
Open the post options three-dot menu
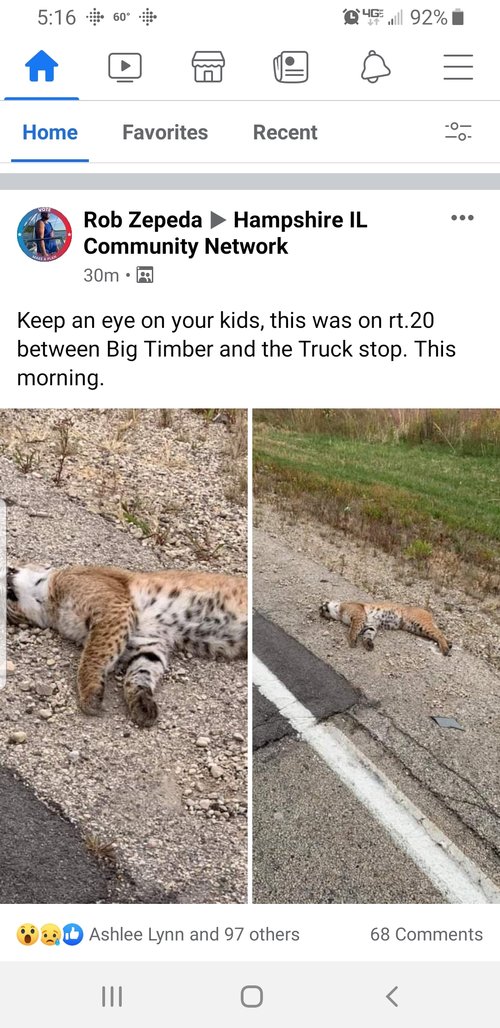pos(462,218)
